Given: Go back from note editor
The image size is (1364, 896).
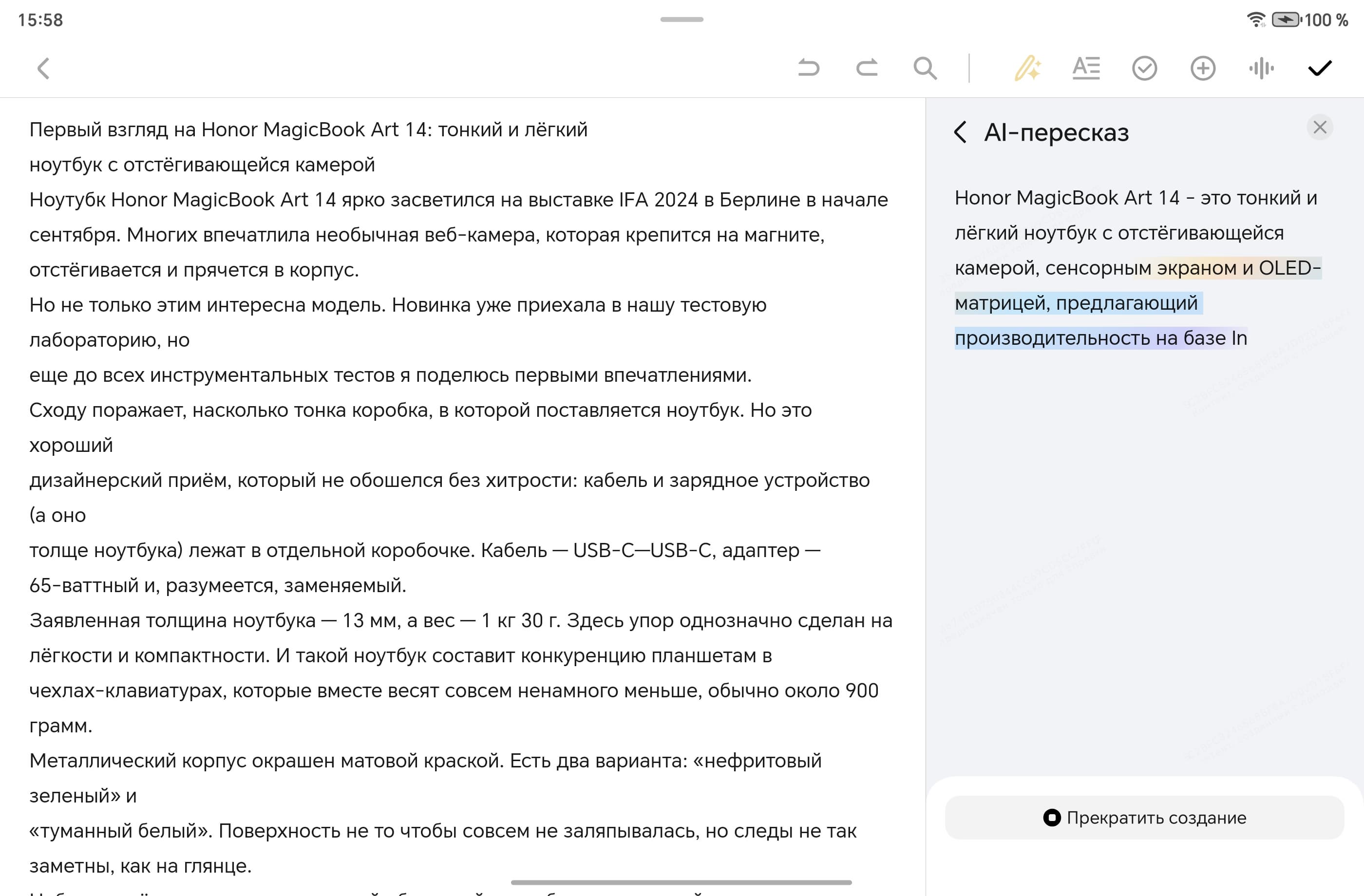Looking at the screenshot, I should pos(43,68).
